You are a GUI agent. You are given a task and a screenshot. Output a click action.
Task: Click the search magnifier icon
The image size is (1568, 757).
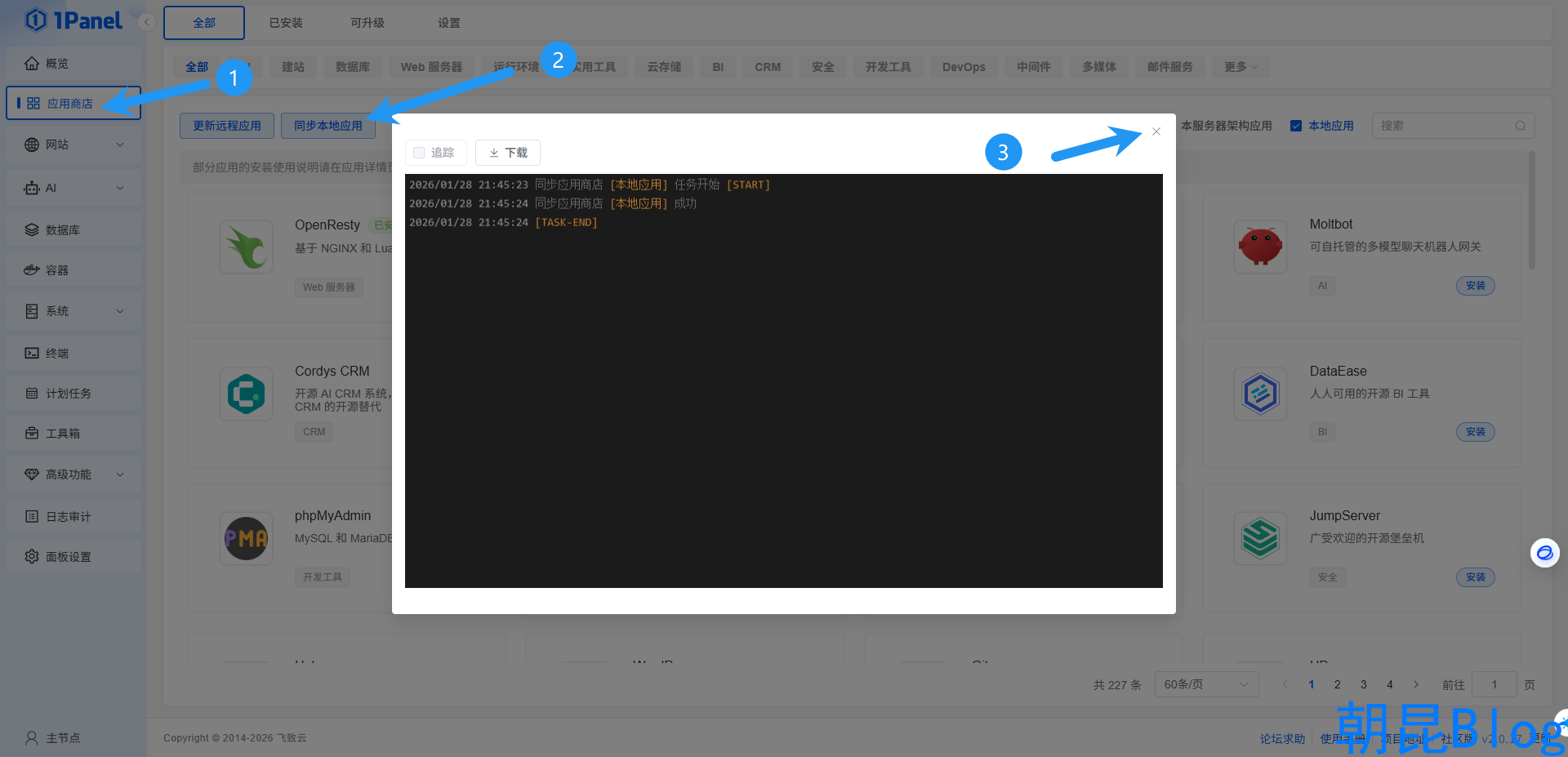click(1521, 126)
